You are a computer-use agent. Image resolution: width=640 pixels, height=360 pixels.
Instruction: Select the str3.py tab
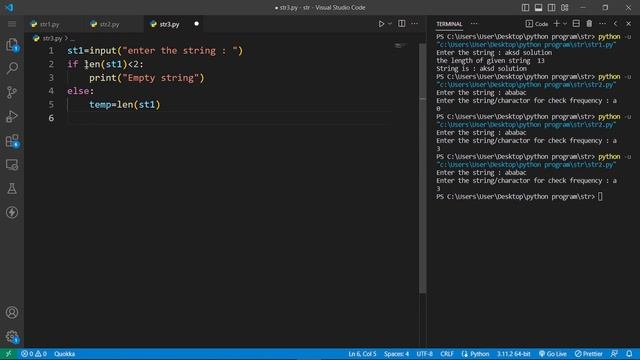pyautogui.click(x=169, y=24)
